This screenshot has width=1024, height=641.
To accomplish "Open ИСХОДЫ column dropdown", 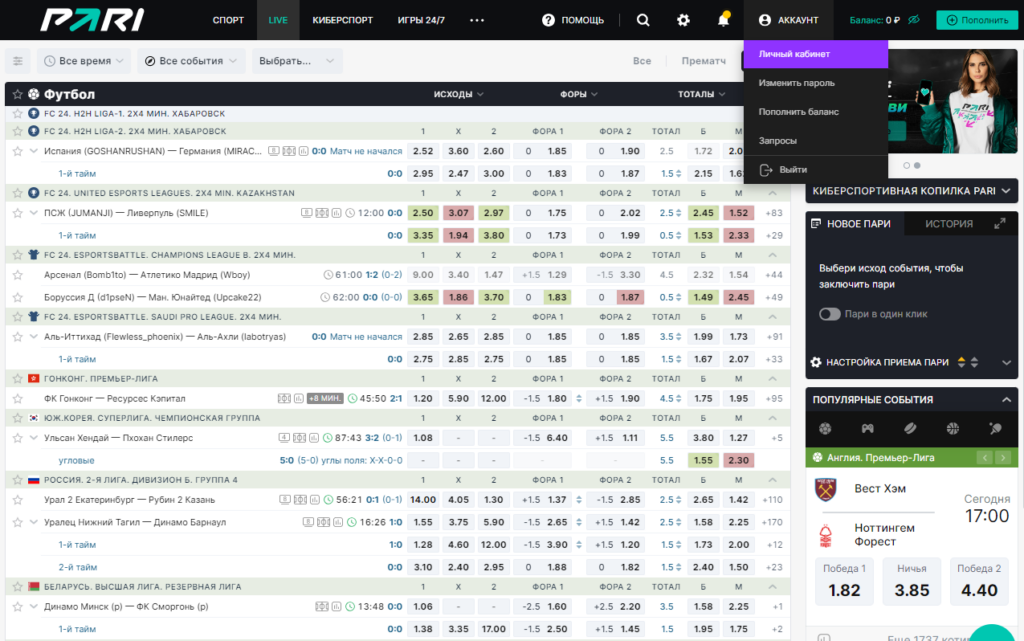I will click(458, 95).
